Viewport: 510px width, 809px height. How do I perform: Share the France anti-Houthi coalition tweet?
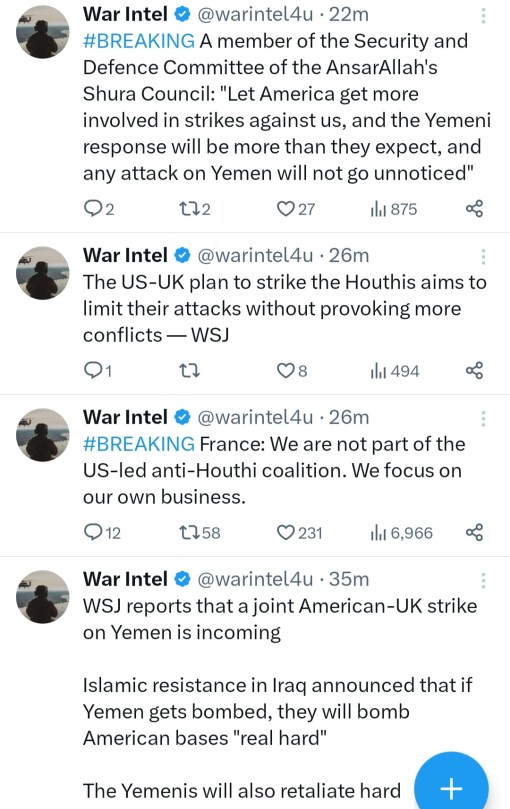coord(474,532)
